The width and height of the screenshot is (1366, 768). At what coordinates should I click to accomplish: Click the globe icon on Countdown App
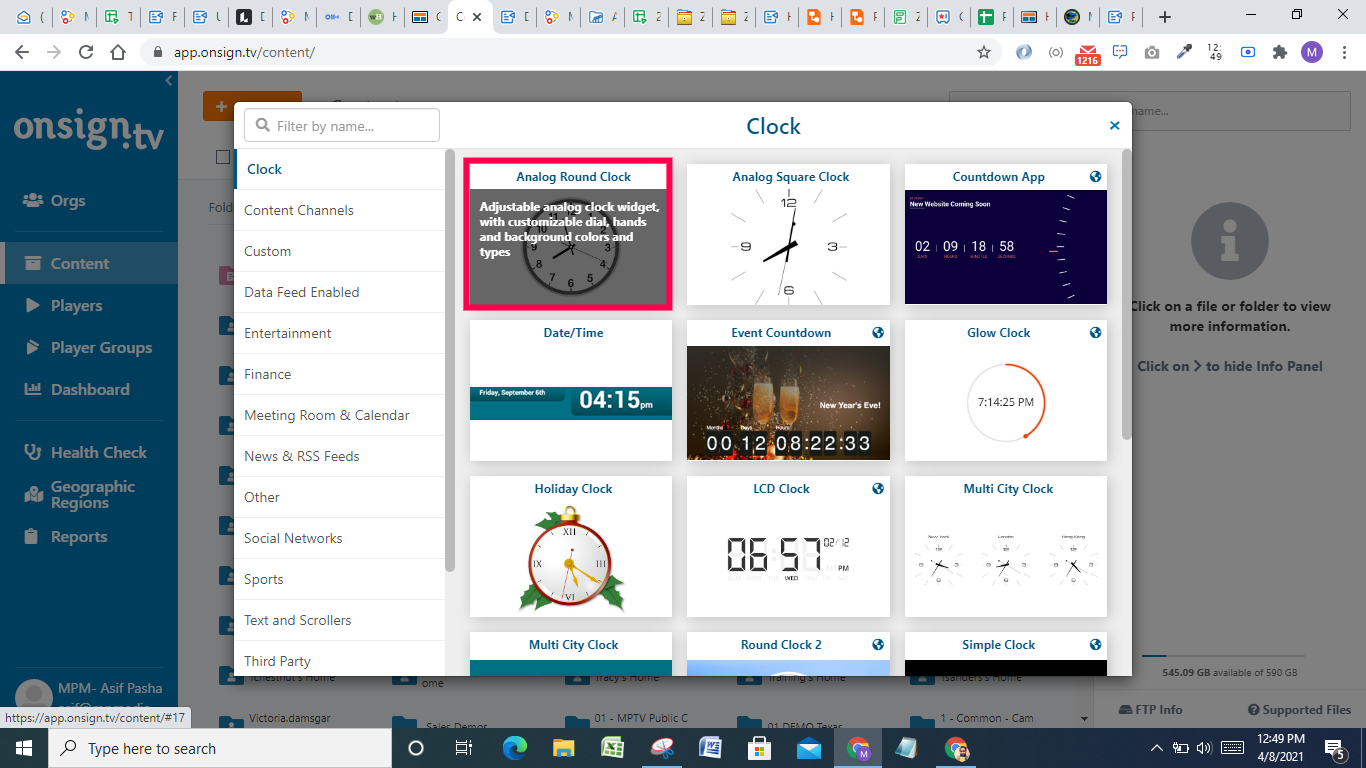(1096, 177)
